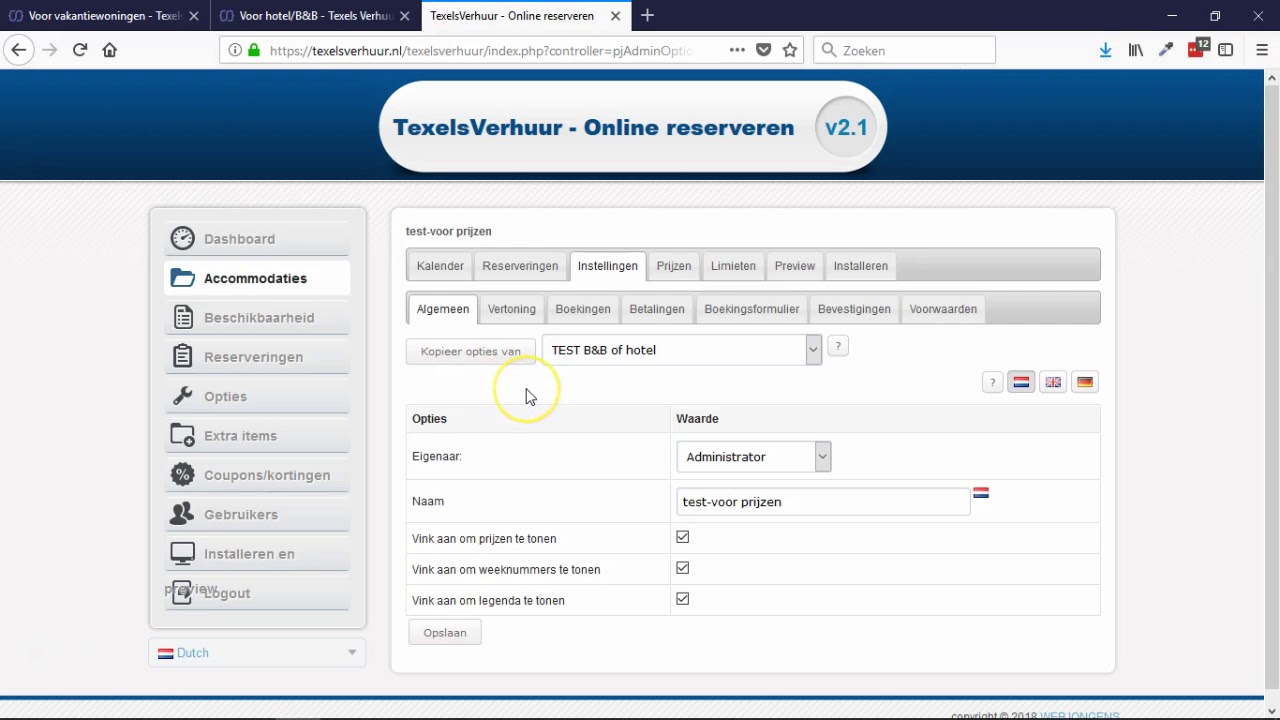Open page actions three-dots menu
Image resolution: width=1280 pixels, height=720 pixels.
point(737,50)
